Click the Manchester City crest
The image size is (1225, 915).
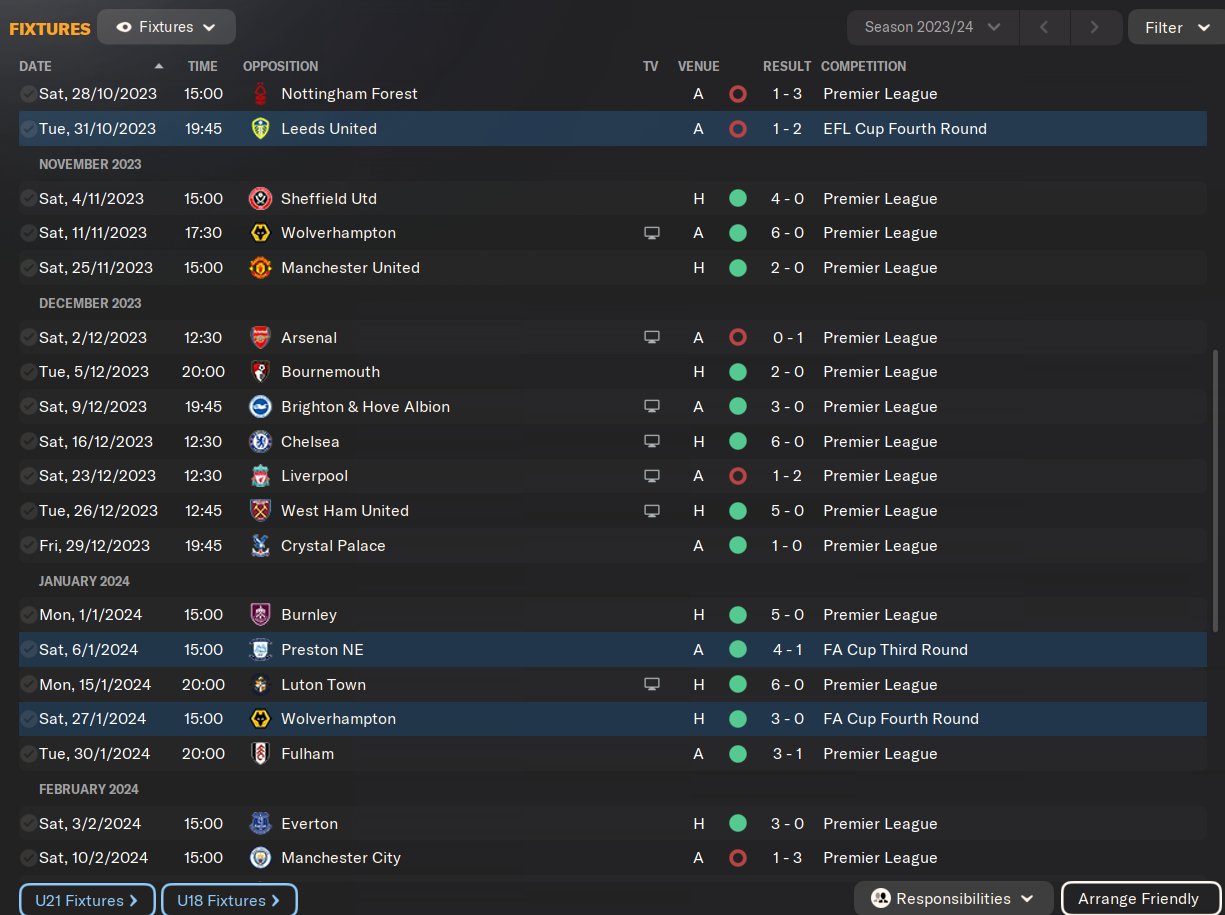260,858
